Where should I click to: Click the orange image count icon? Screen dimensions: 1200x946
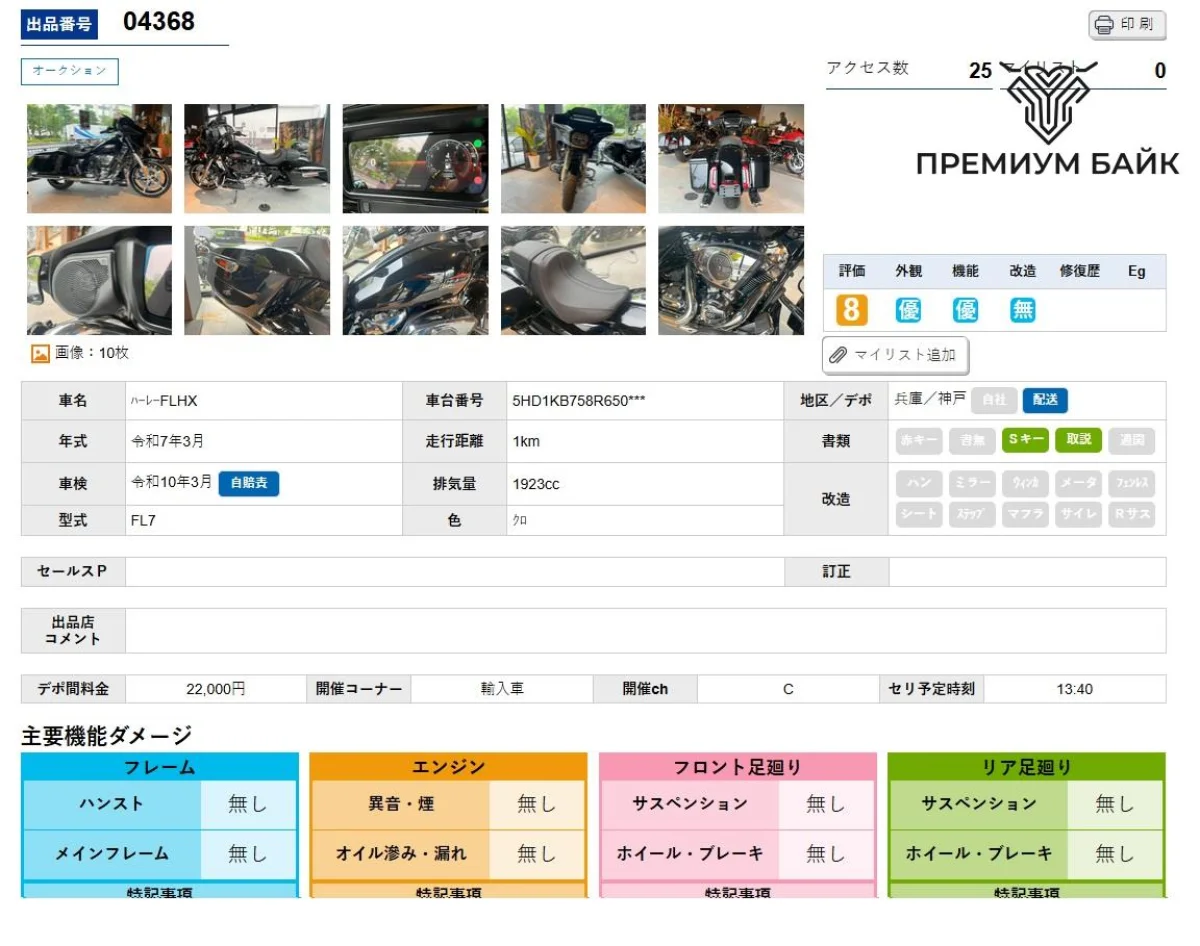(41, 354)
